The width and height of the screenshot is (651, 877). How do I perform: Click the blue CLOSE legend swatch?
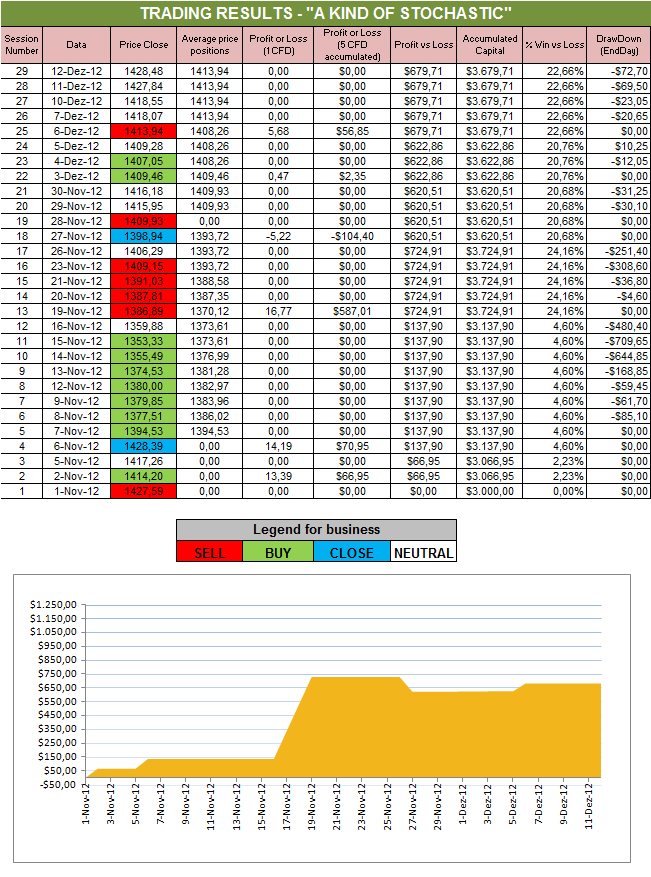tap(352, 552)
